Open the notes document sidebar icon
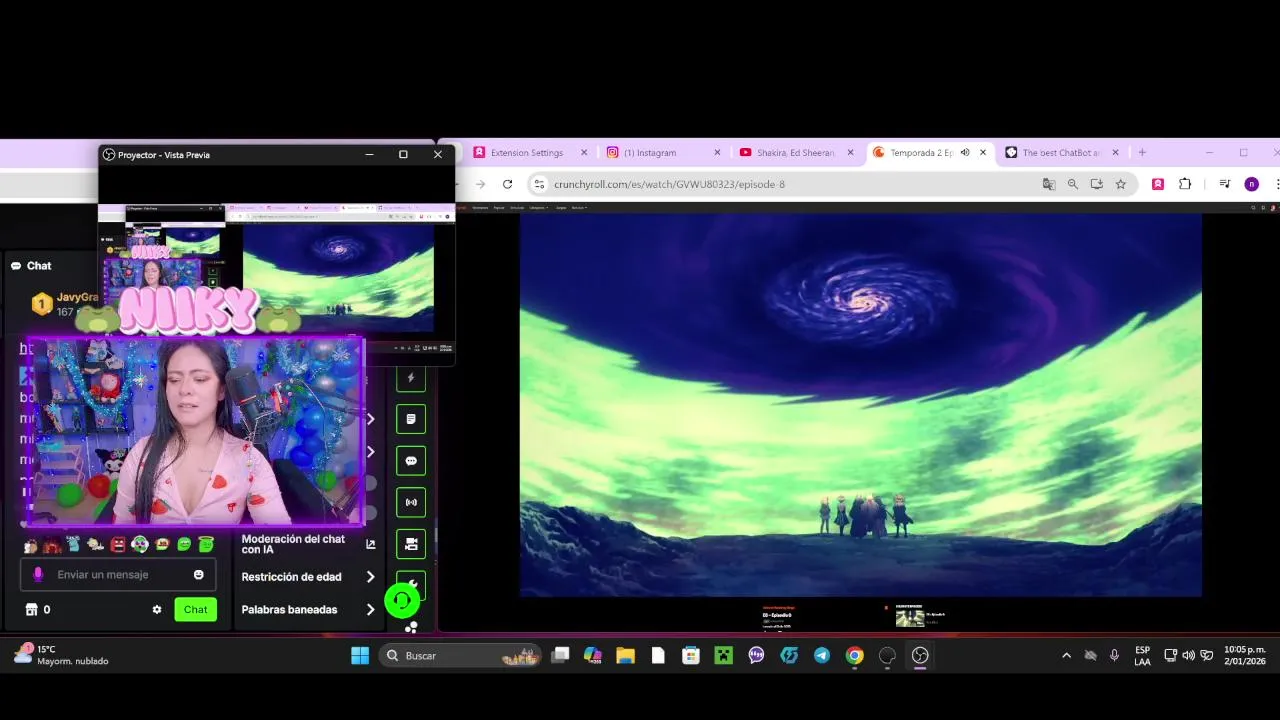 click(411, 419)
